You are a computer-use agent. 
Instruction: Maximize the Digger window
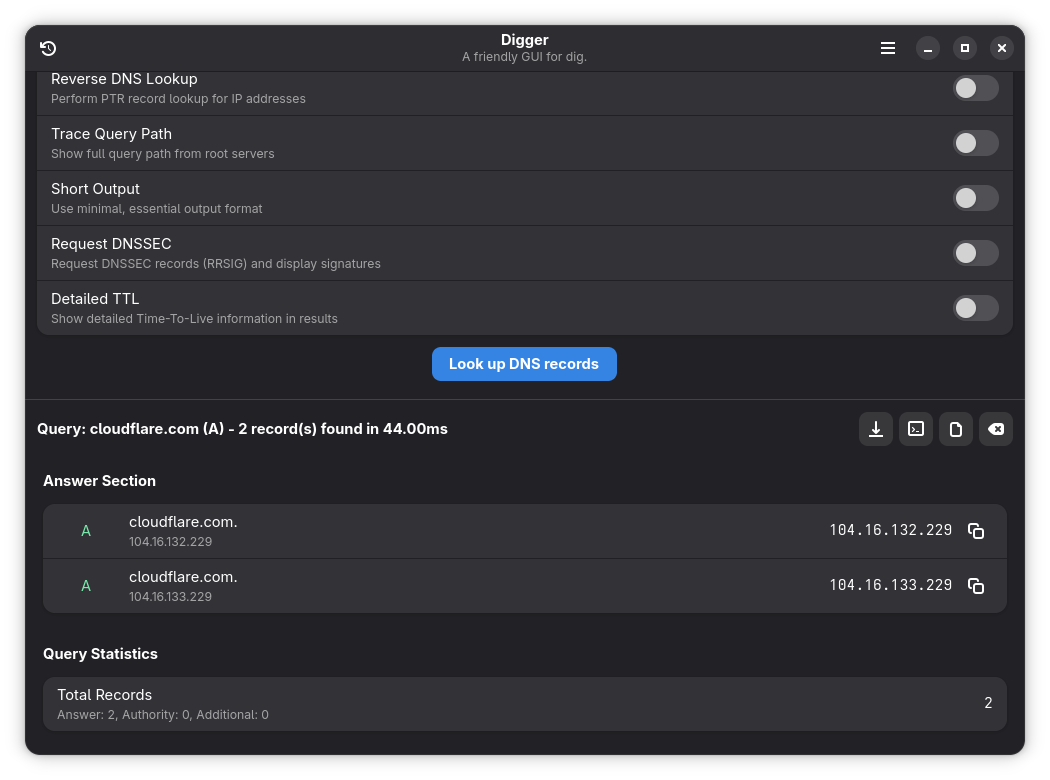964,48
